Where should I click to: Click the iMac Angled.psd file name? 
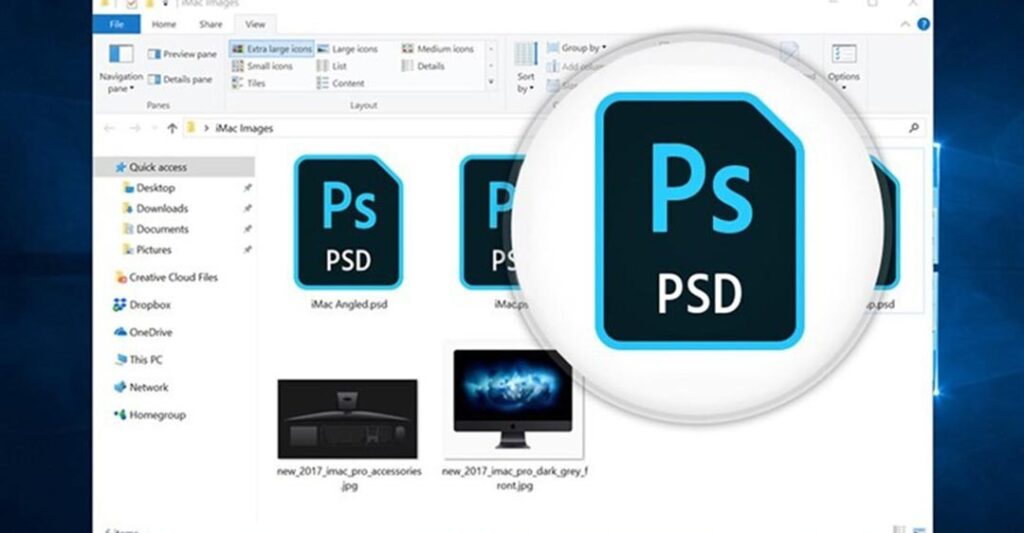pyautogui.click(x=349, y=304)
